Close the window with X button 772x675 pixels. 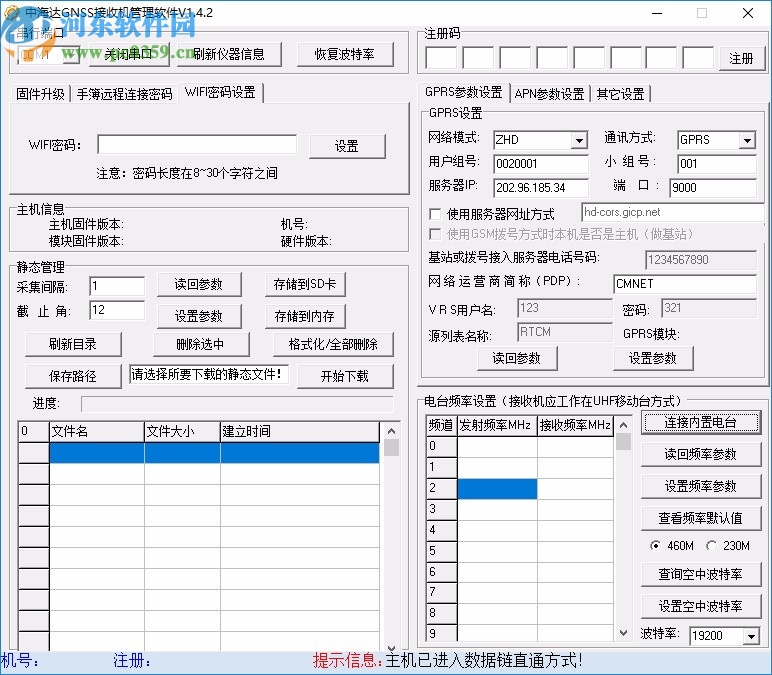pyautogui.click(x=748, y=13)
